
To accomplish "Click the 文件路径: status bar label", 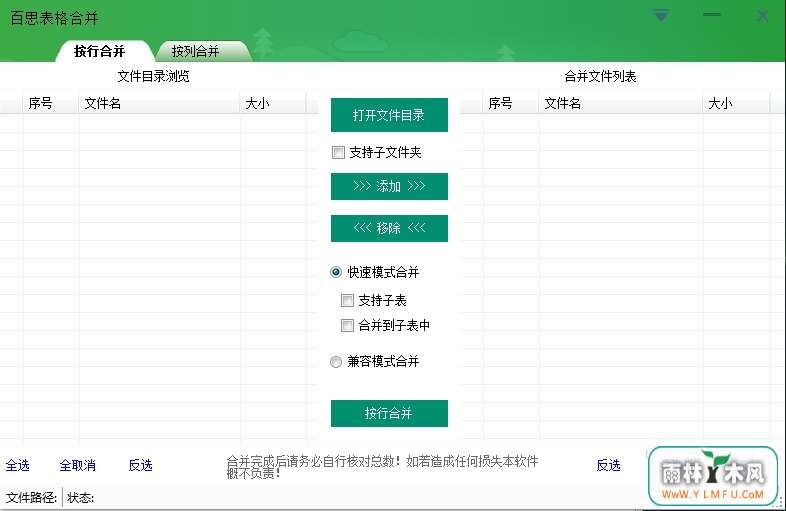I will tap(31, 497).
